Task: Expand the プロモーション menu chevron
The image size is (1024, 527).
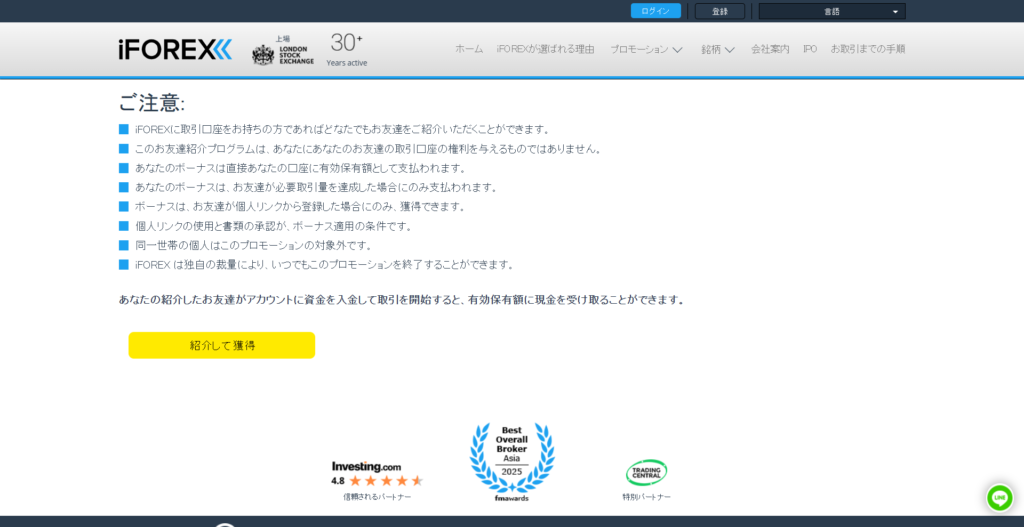Action: (x=677, y=50)
